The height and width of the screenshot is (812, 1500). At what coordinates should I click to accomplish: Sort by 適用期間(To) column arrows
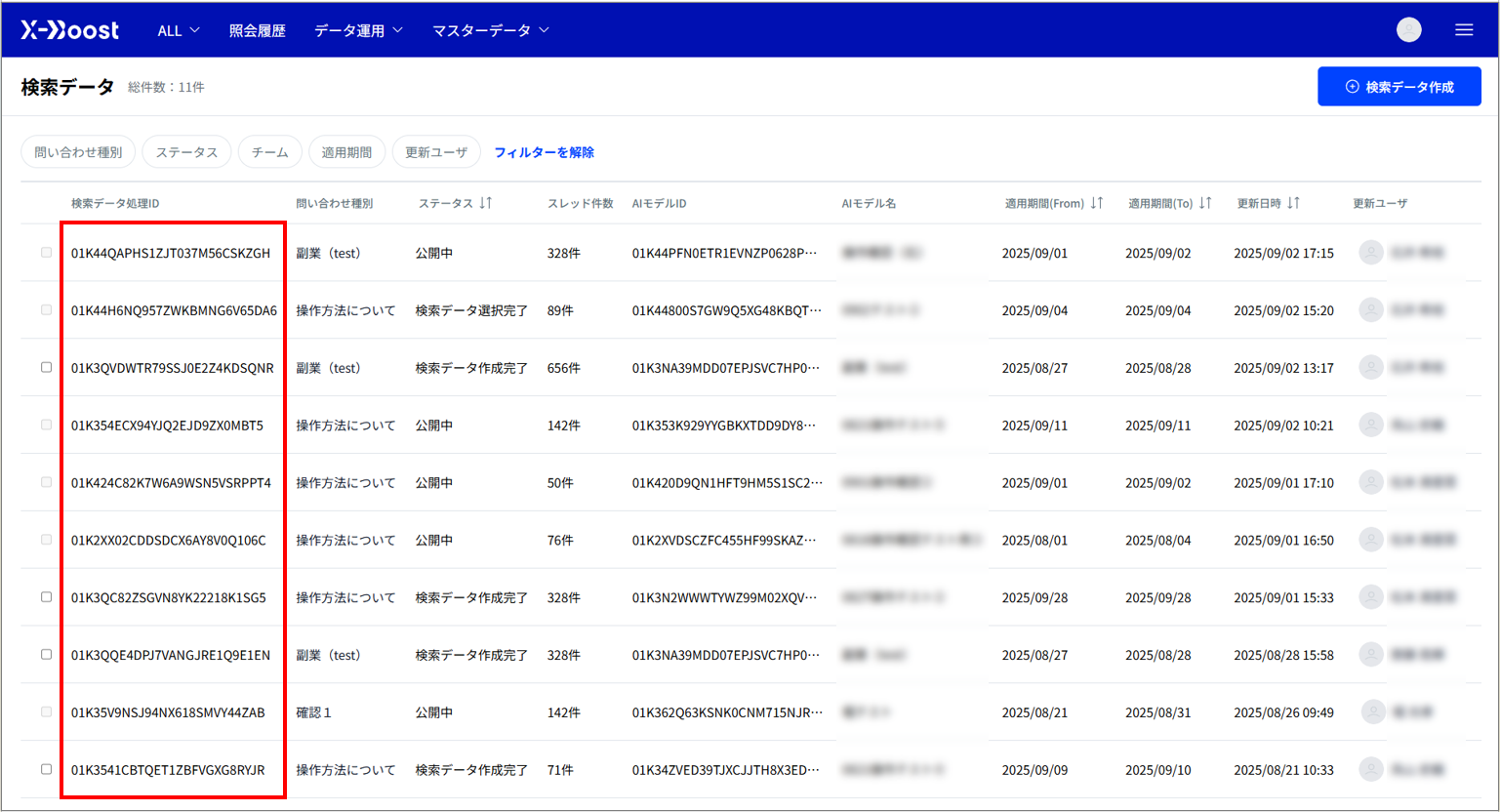pos(1205,203)
